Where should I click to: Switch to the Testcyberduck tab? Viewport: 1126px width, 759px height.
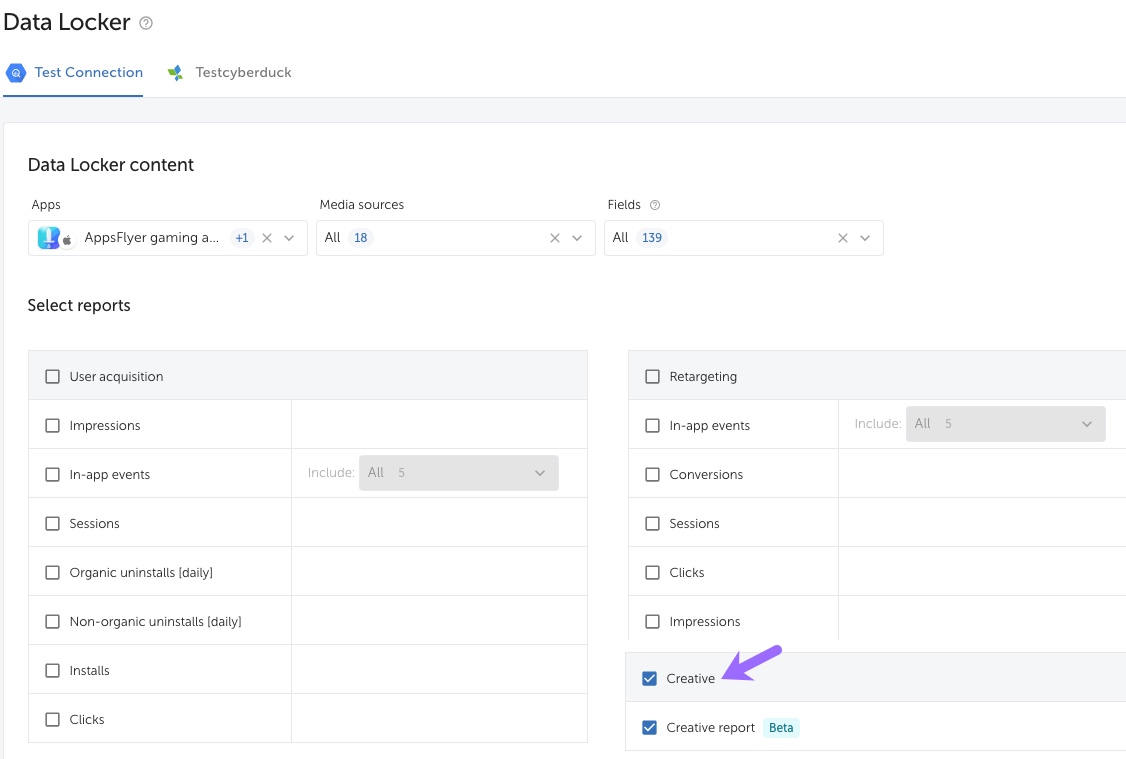[x=243, y=73]
